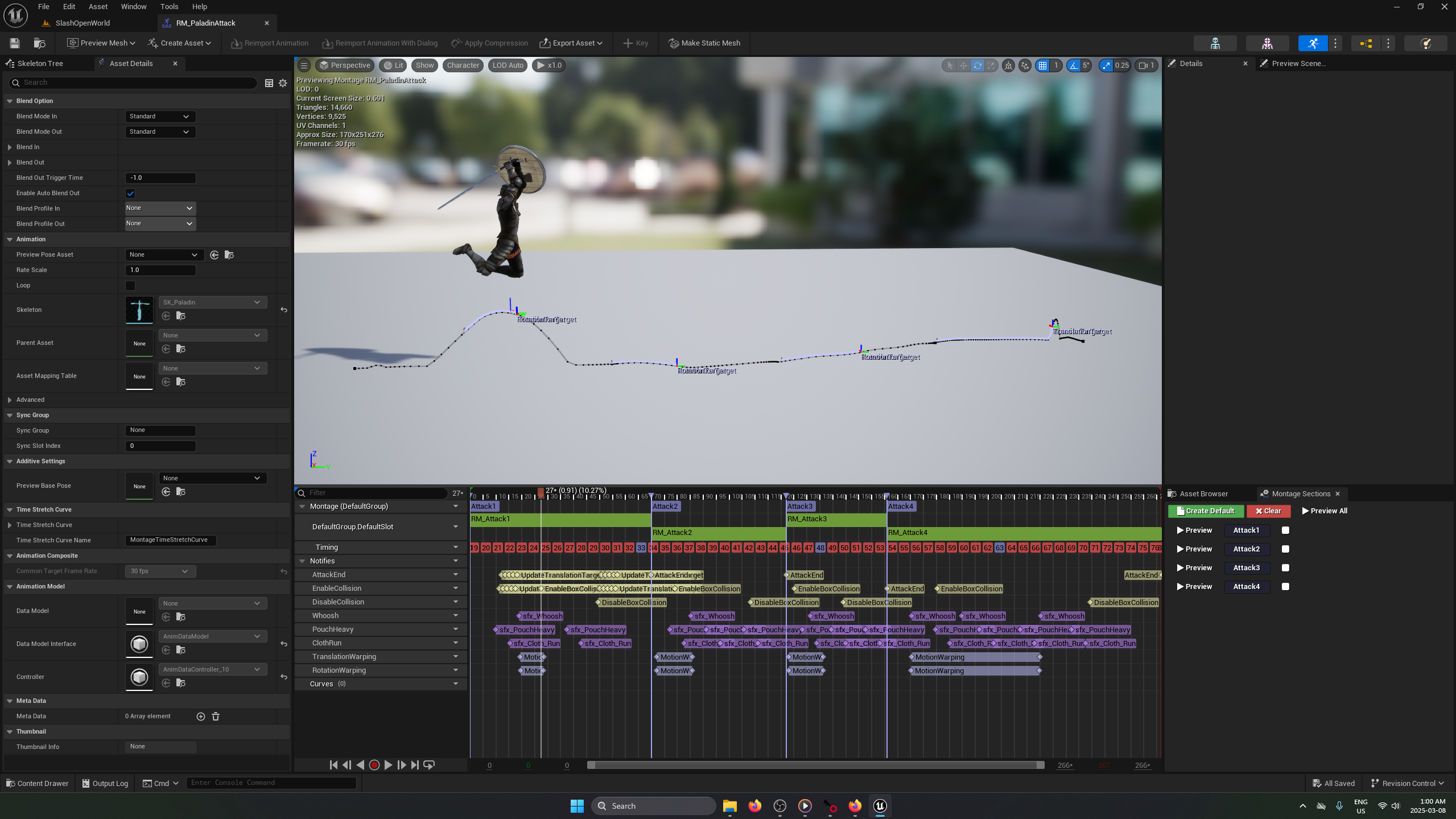The height and width of the screenshot is (819, 1456).
Task: Toggle grid snapping in the viewport
Action: (1042, 65)
